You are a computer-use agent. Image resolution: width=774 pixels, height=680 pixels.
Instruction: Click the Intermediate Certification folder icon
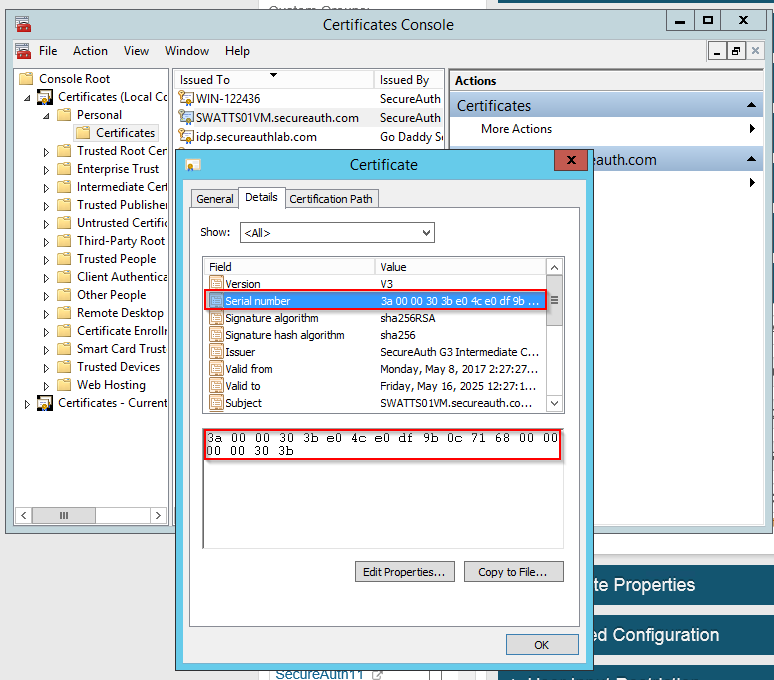tap(64, 187)
